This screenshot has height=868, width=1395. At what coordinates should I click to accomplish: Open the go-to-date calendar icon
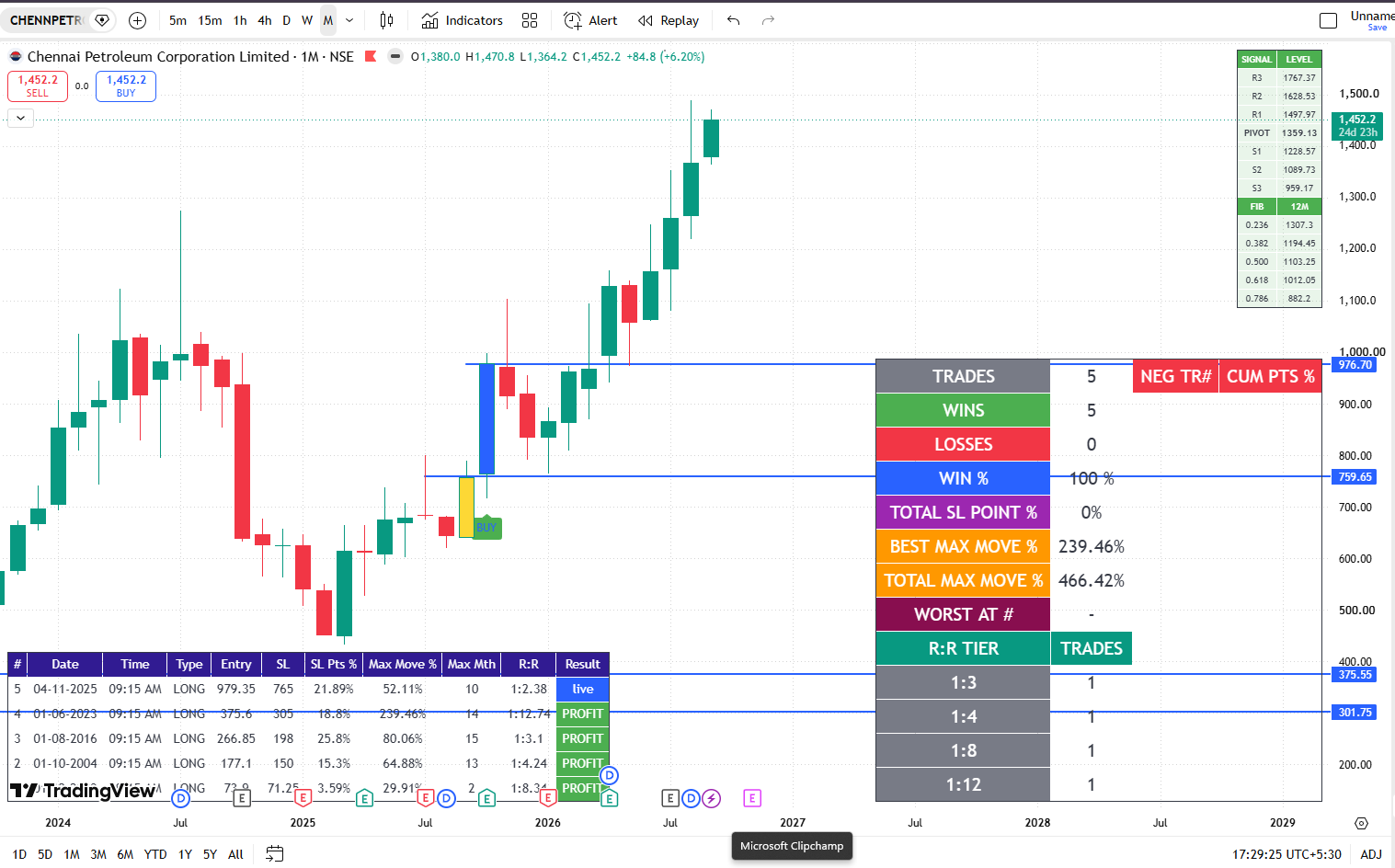(274, 853)
